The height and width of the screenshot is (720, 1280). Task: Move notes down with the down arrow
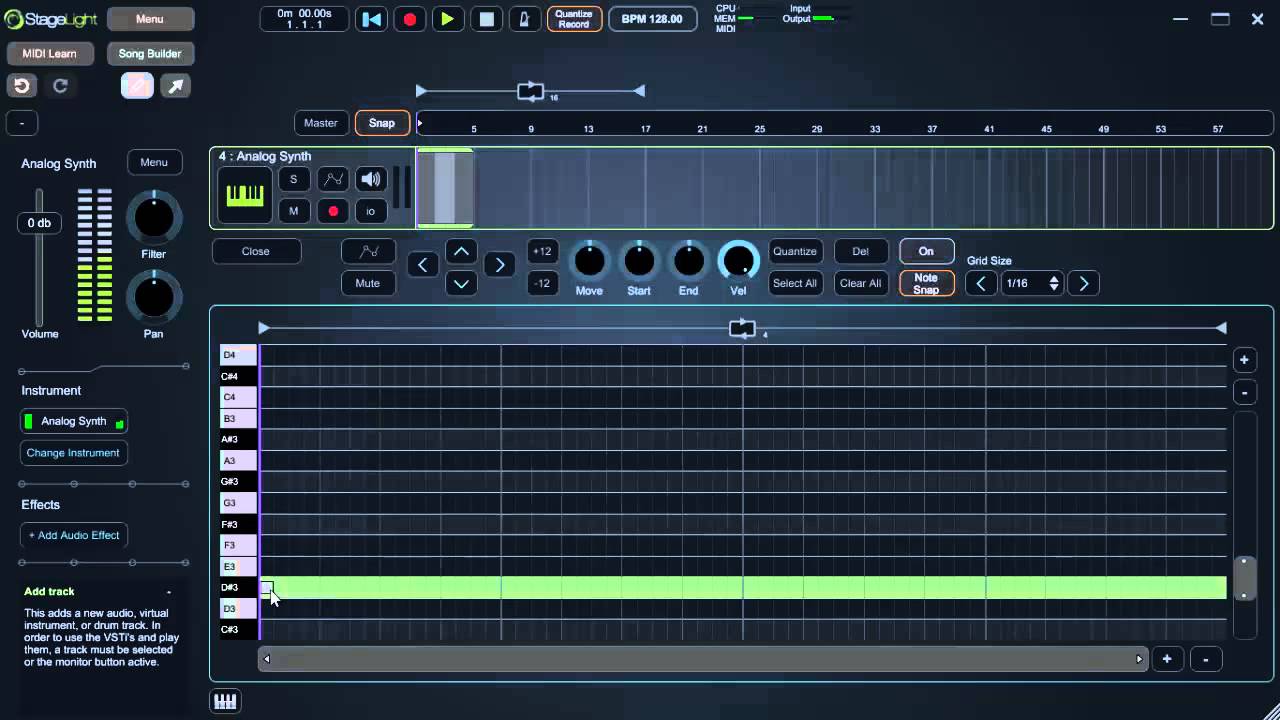pos(461,283)
